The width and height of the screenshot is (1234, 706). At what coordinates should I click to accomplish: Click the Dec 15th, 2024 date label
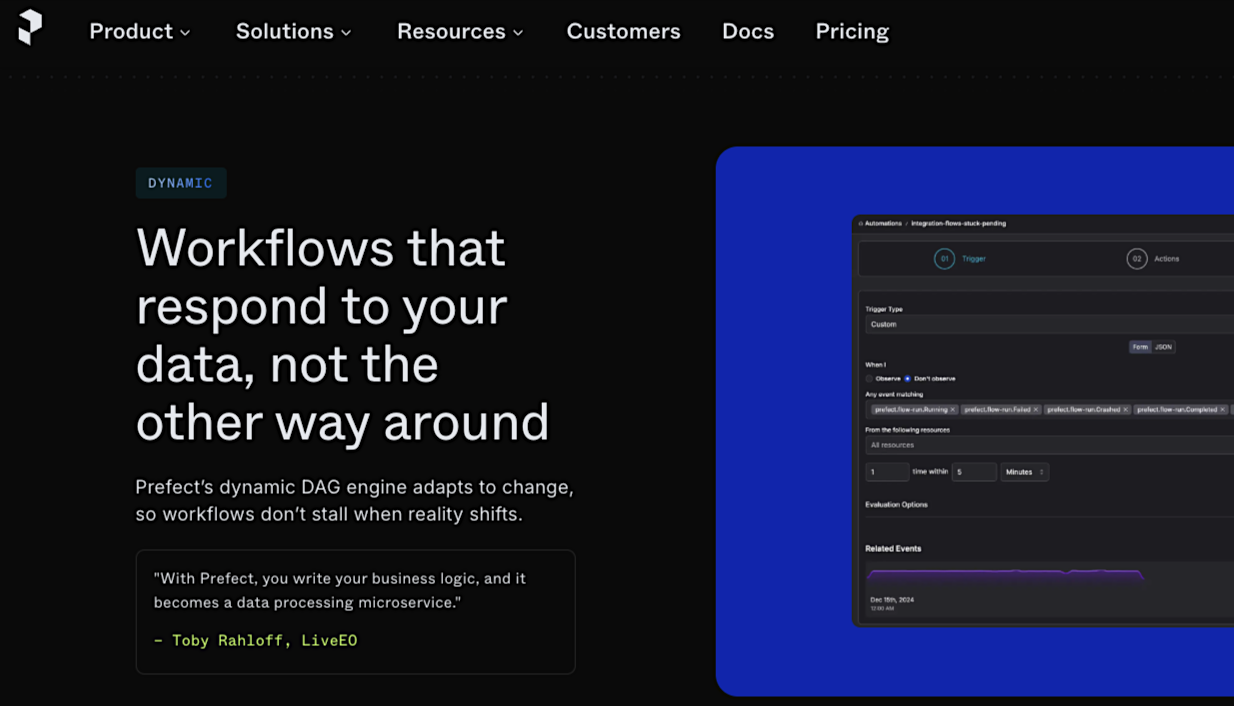(x=892, y=600)
